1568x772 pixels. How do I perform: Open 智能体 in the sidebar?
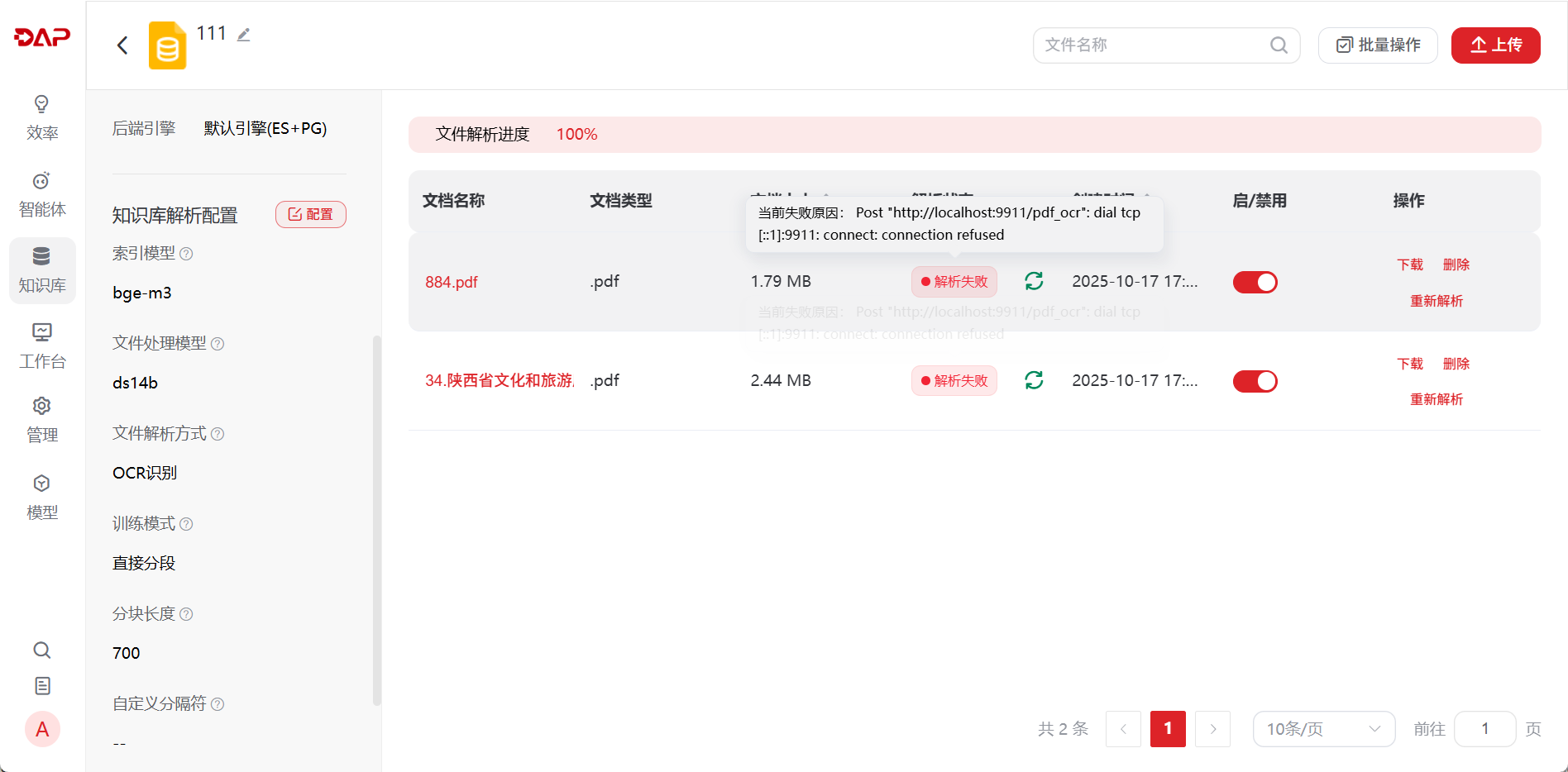pos(42,195)
